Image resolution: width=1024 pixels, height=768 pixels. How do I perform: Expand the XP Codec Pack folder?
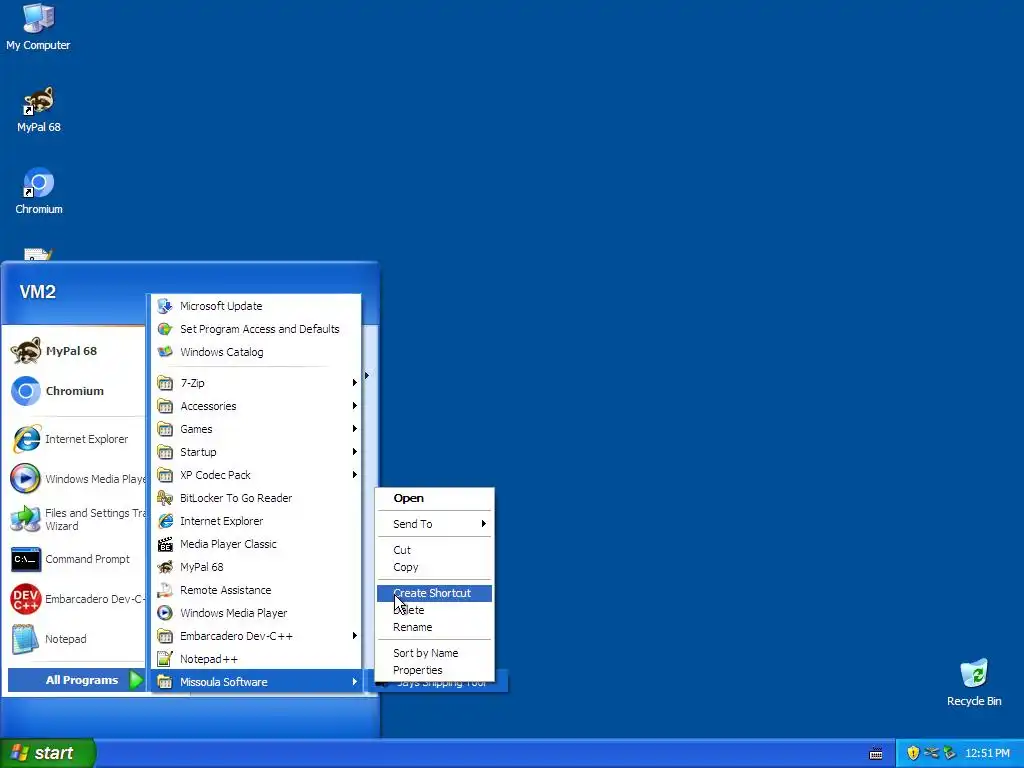point(256,475)
